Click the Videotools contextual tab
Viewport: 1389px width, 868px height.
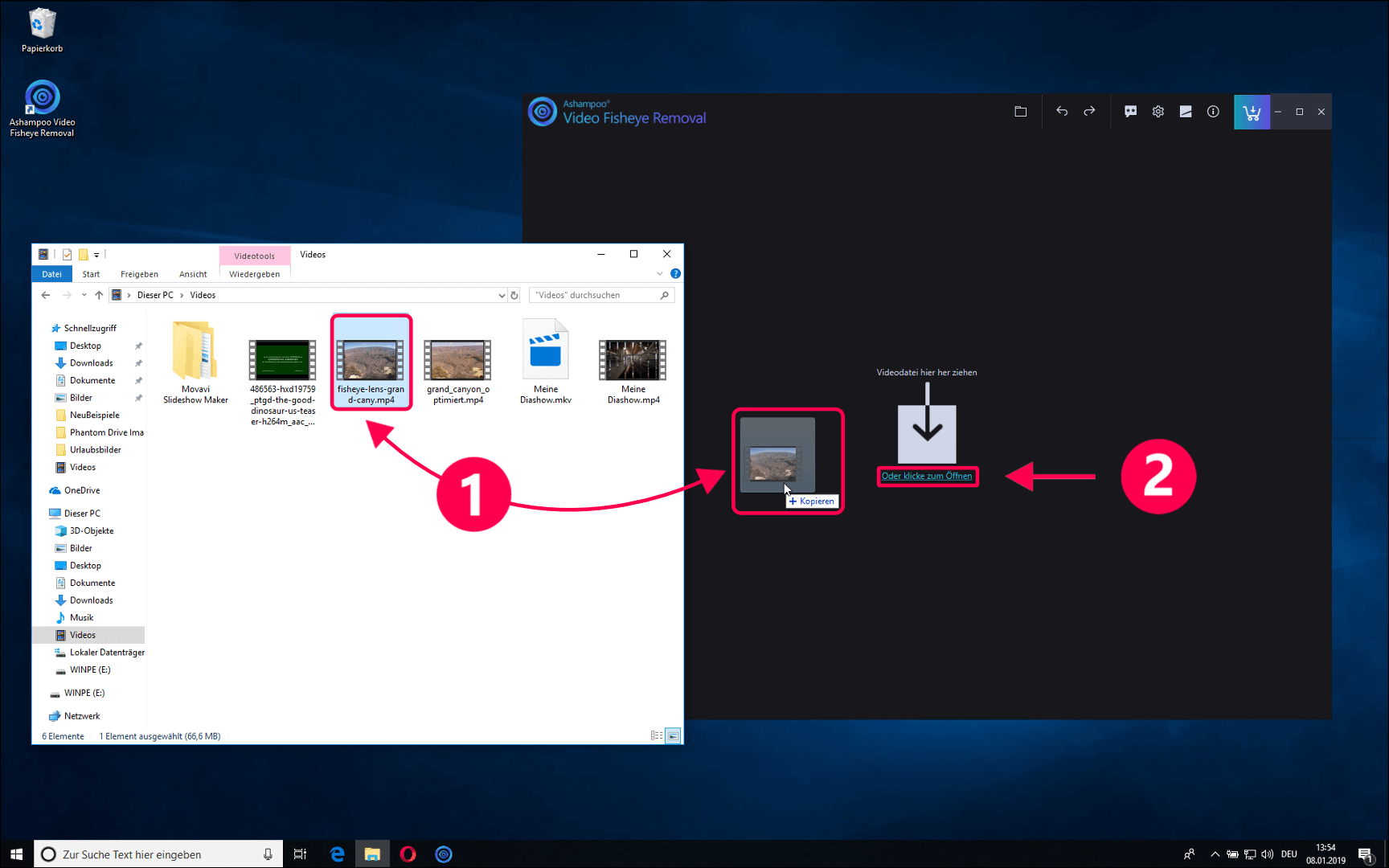254,256
